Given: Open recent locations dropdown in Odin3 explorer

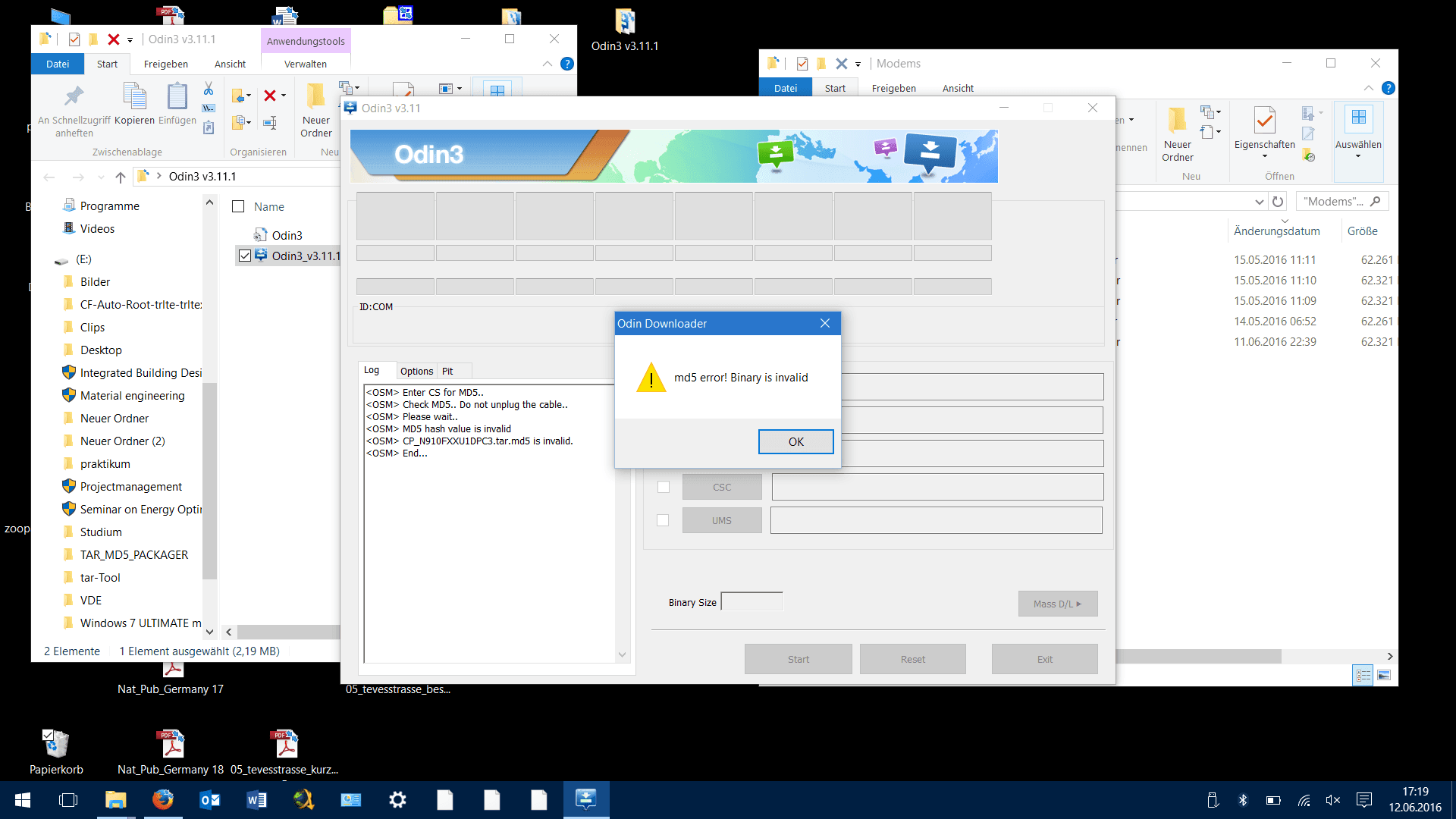Looking at the screenshot, I should (101, 177).
